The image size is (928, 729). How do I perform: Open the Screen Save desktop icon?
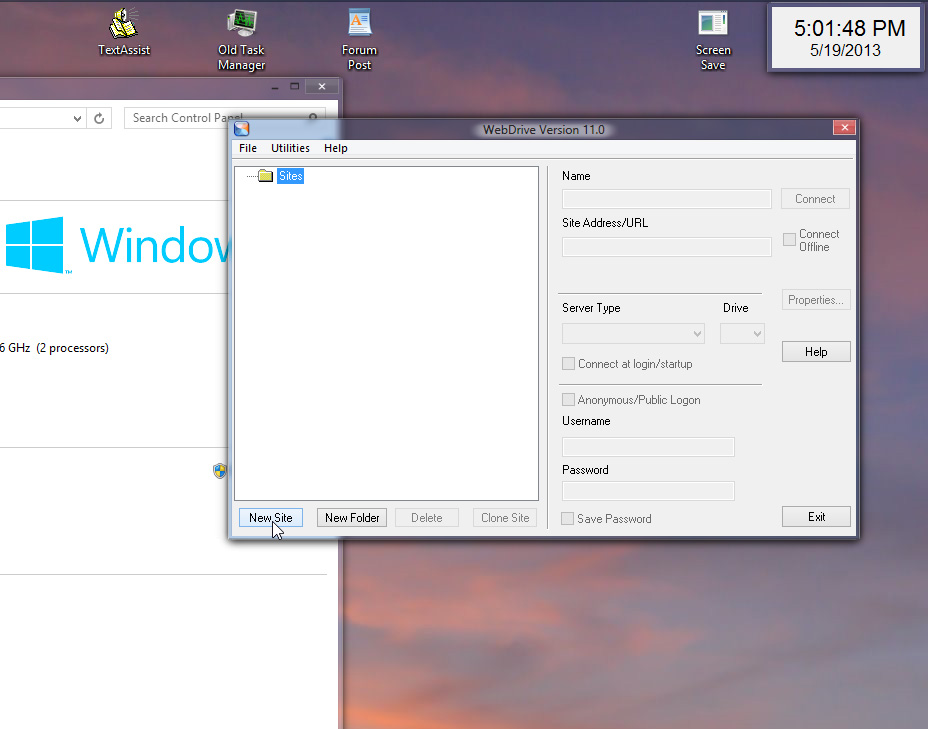pyautogui.click(x=713, y=40)
